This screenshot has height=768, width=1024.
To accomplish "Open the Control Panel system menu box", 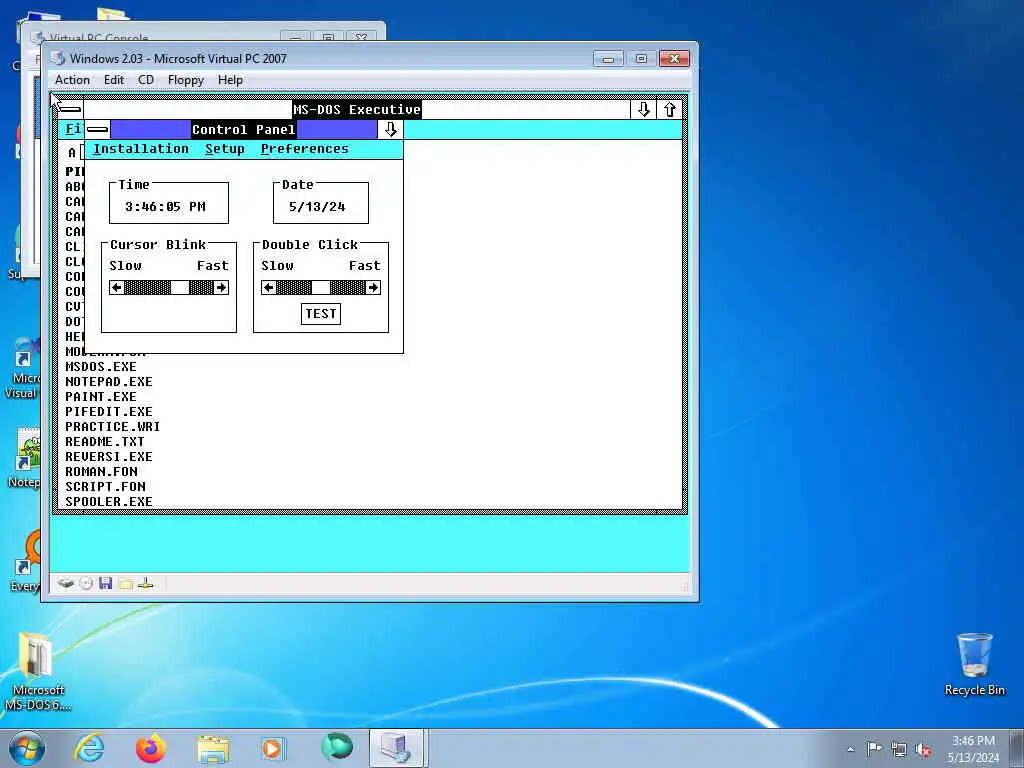I will coord(97,129).
